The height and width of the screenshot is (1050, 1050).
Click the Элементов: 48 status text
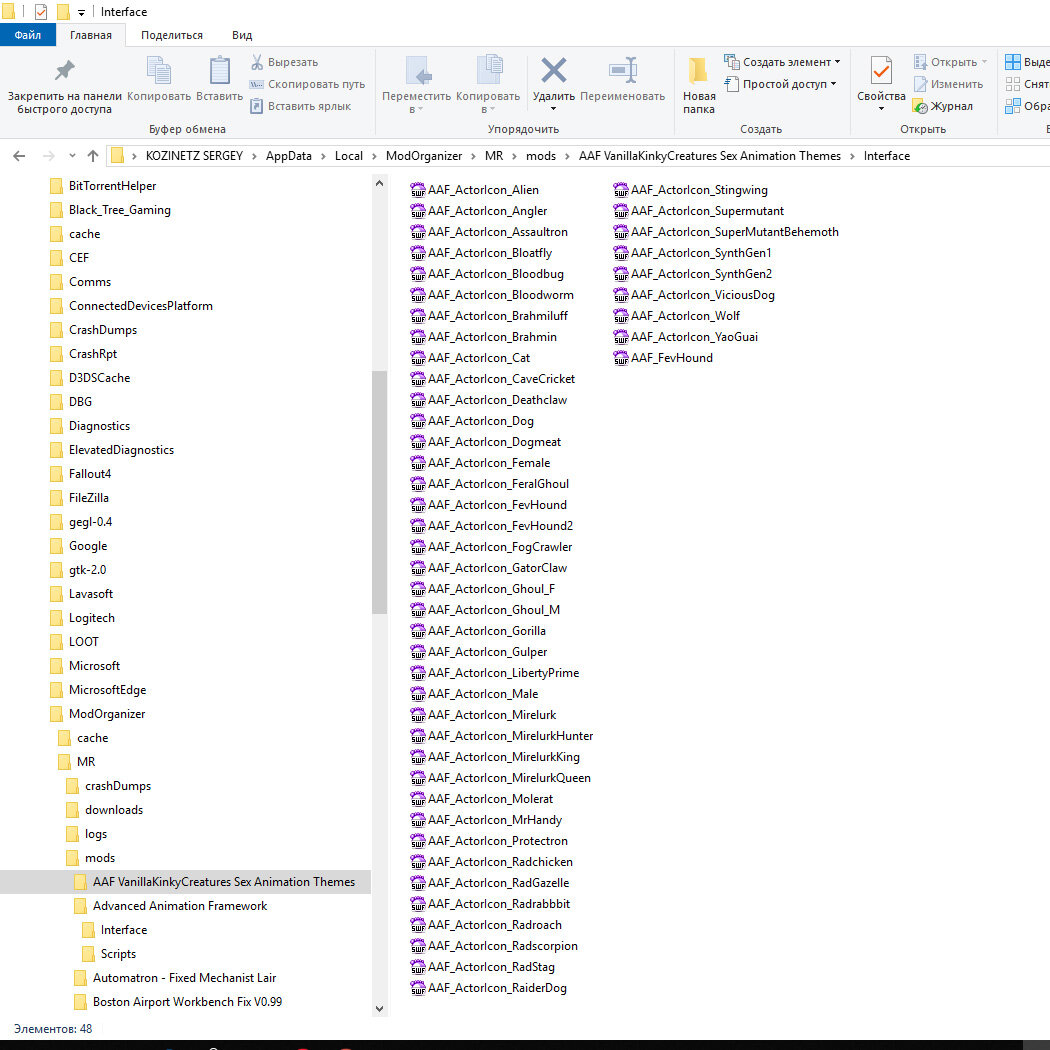[x=53, y=1029]
